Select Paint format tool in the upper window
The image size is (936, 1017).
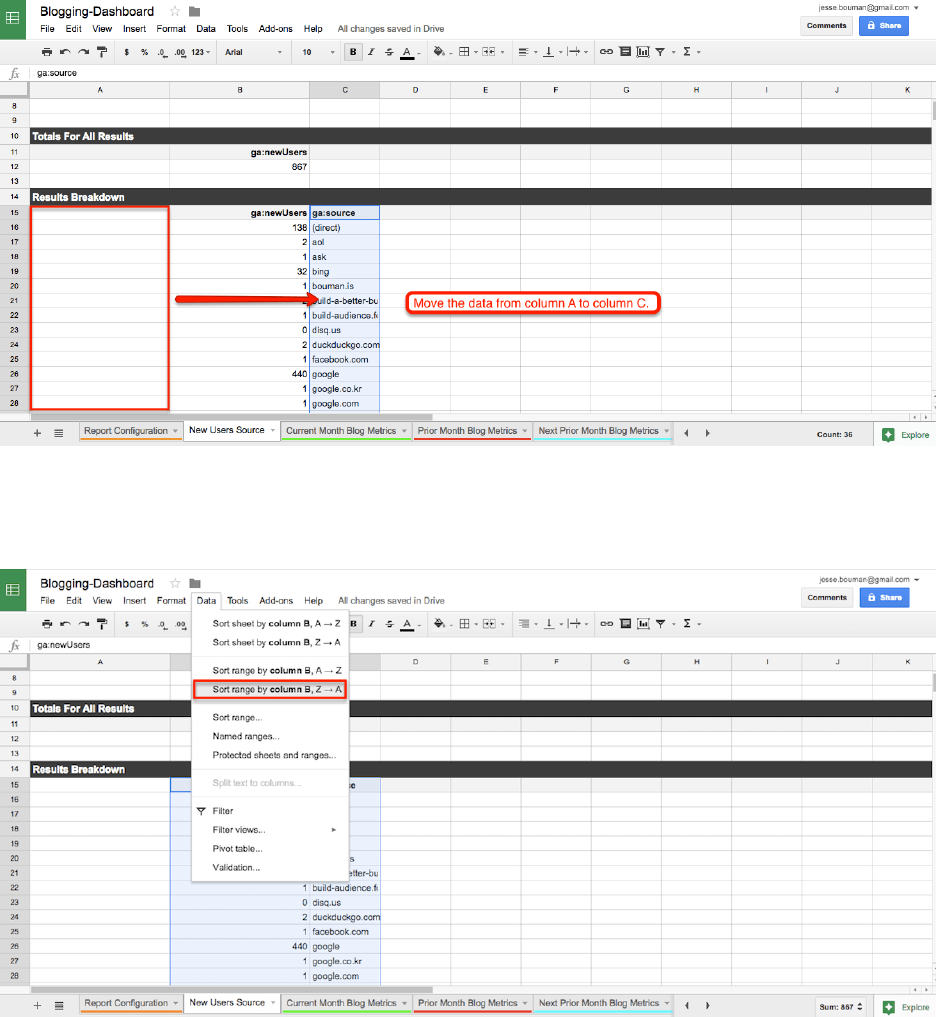[x=102, y=52]
